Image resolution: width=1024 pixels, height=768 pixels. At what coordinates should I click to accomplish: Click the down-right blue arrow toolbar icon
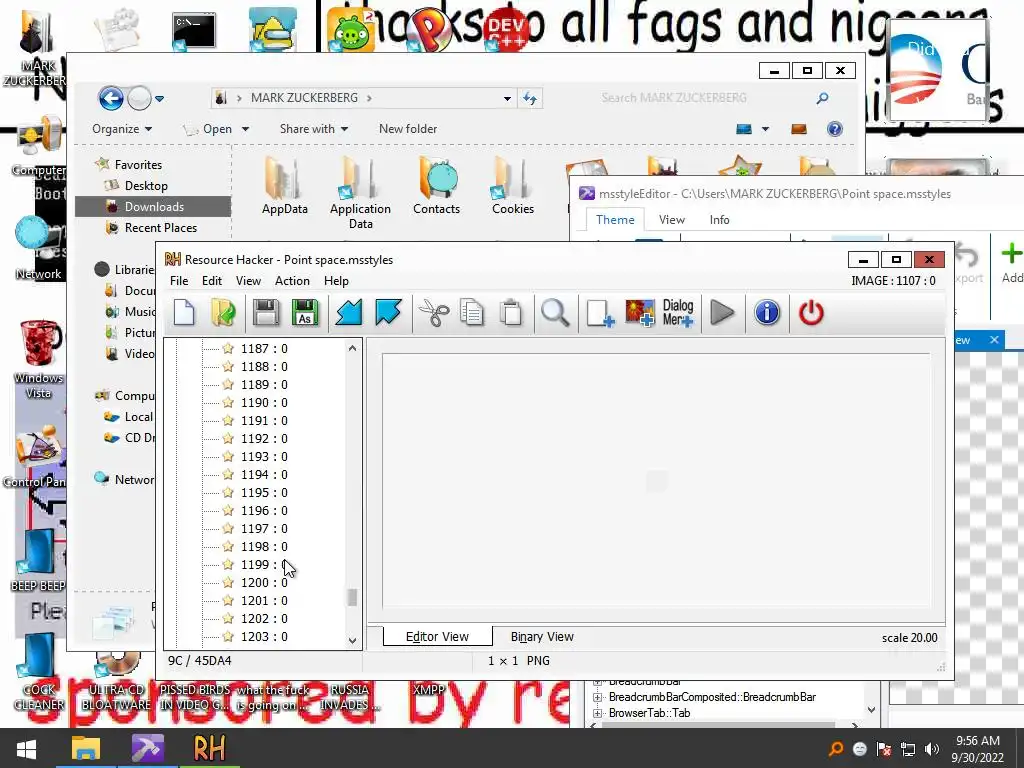(x=388, y=313)
